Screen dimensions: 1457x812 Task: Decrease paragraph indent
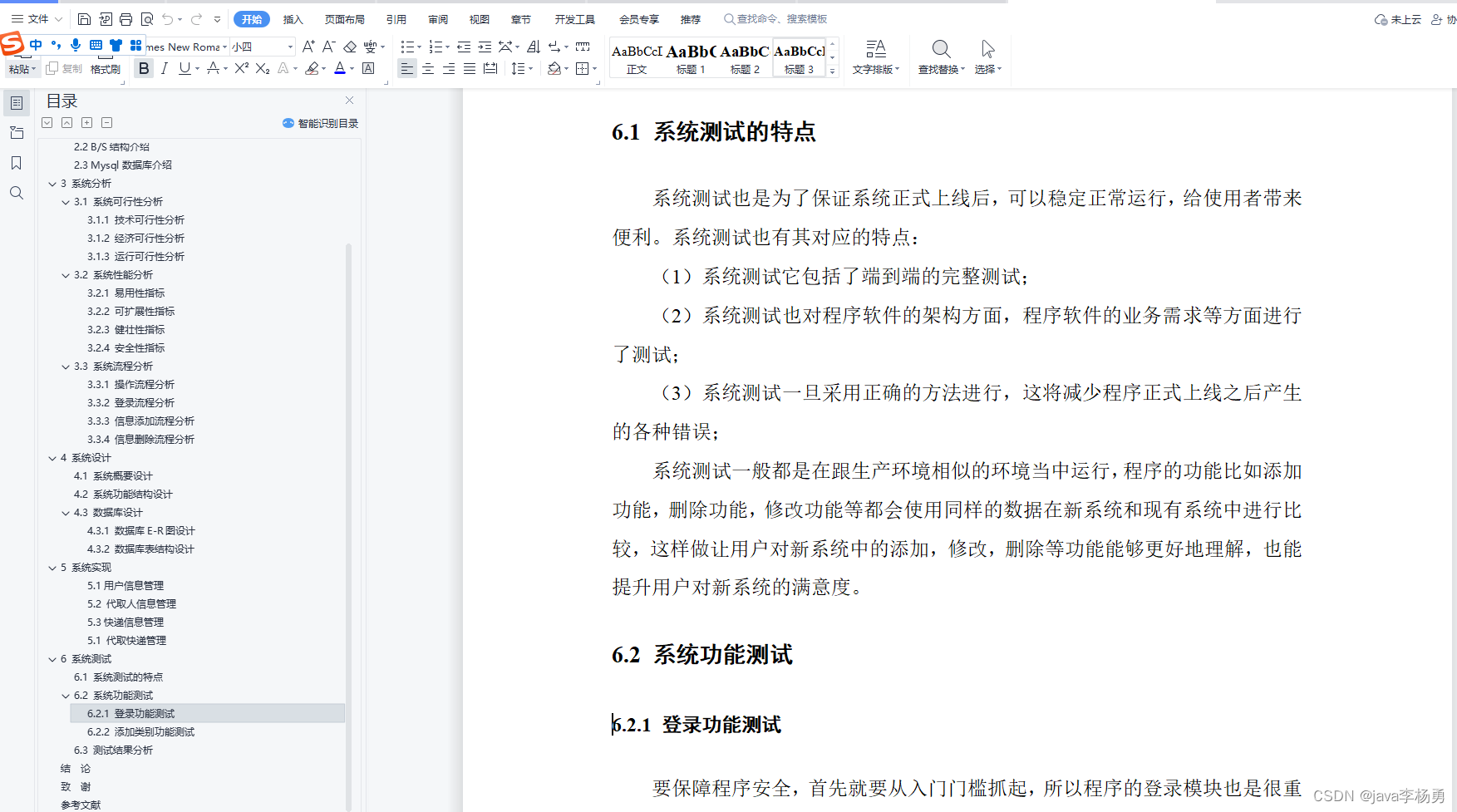[x=464, y=47]
